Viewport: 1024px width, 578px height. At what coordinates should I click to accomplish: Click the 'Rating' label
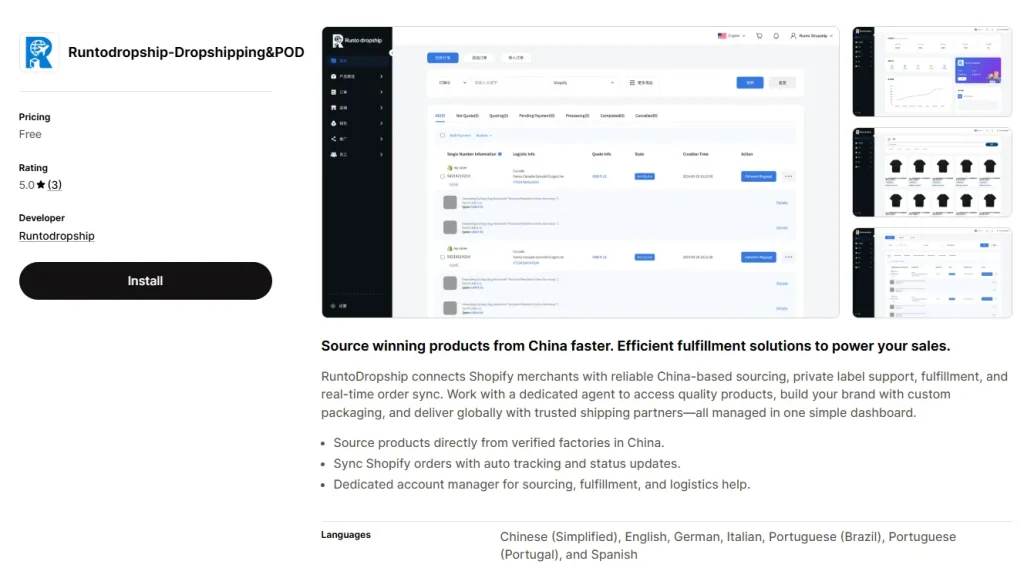coord(33,168)
